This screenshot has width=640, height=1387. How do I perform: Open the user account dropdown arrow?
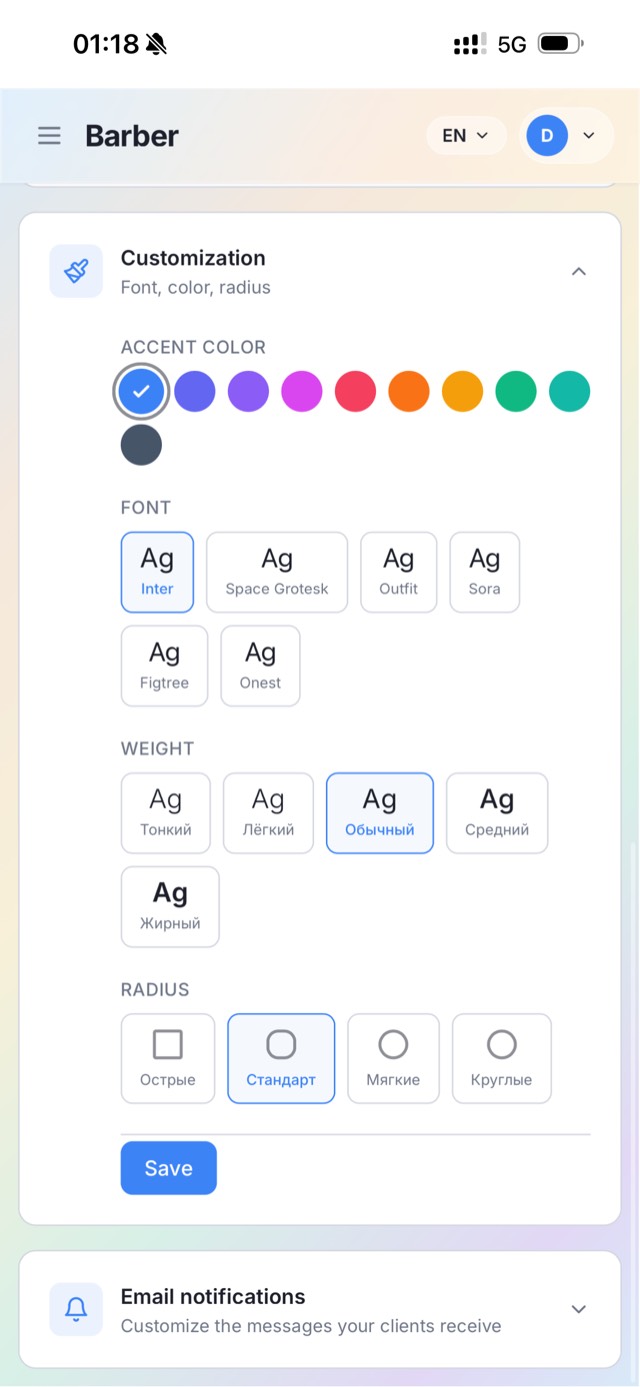(x=589, y=135)
